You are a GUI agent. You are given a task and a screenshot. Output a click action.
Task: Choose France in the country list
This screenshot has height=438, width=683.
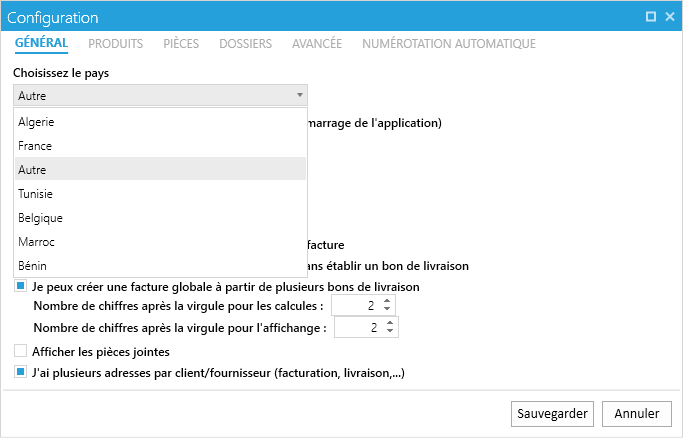pos(35,146)
